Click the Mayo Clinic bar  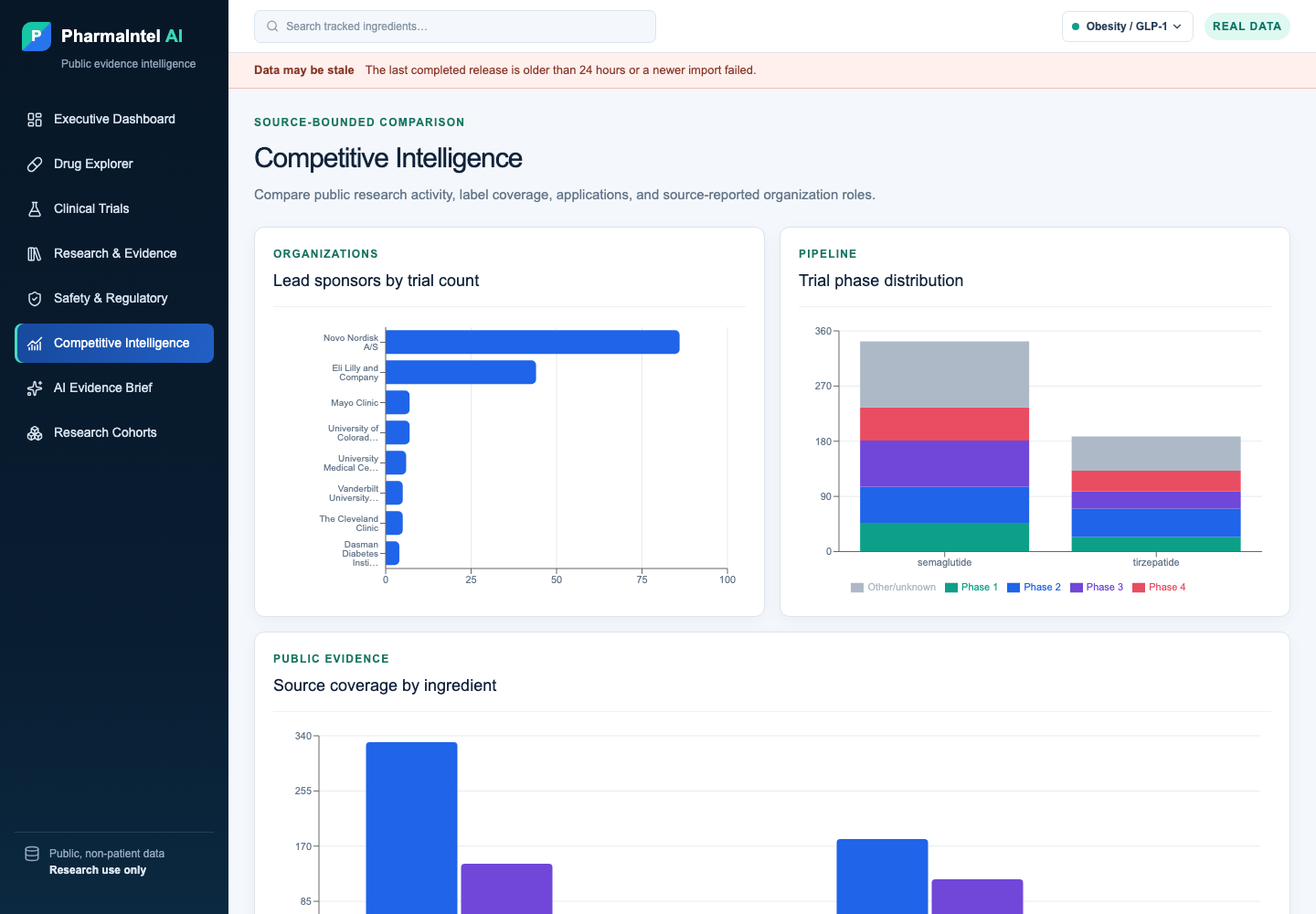(x=398, y=402)
